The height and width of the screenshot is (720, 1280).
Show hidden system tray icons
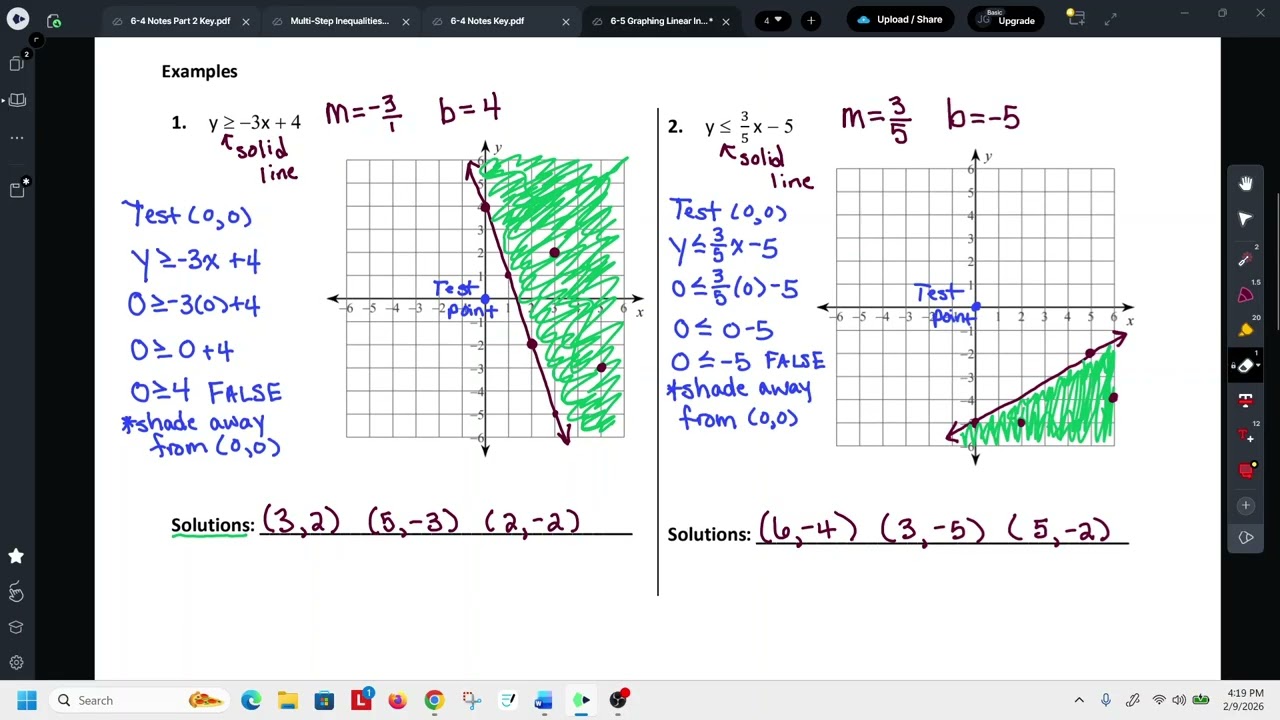[x=1079, y=700]
